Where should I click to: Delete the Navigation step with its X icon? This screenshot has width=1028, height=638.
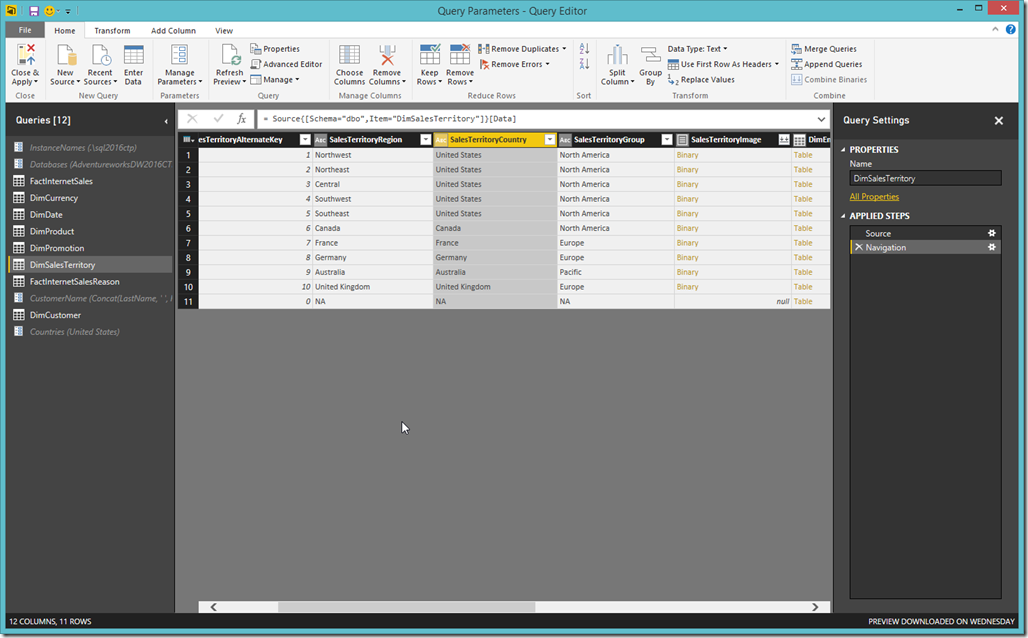(x=858, y=247)
